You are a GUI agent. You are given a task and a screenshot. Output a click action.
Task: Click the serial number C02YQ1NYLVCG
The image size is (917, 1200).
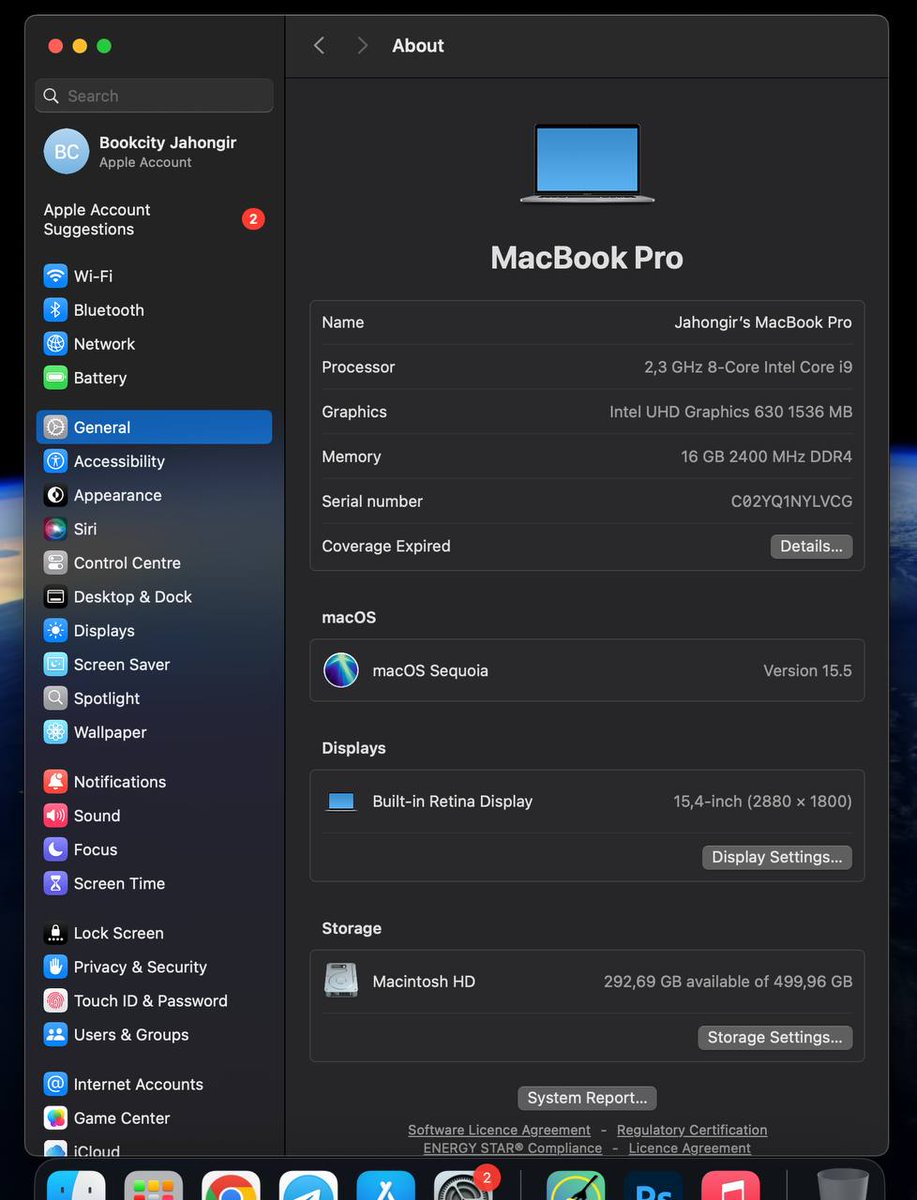tap(792, 501)
